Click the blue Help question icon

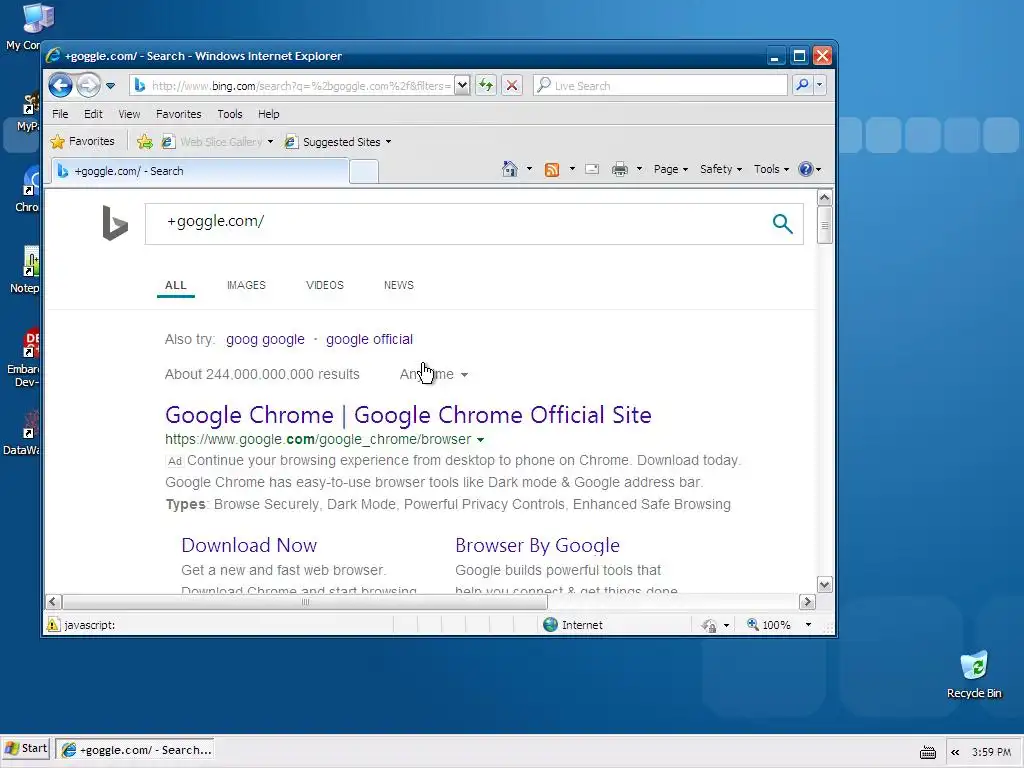806,169
